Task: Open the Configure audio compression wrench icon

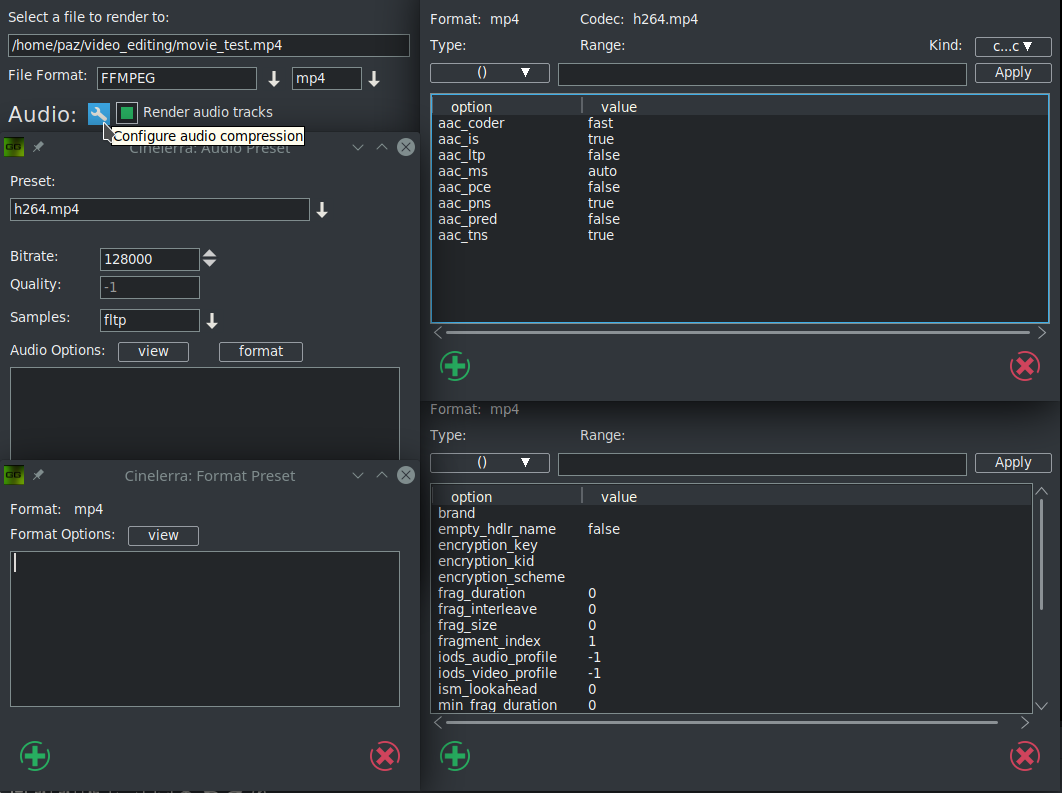Action: 98,113
